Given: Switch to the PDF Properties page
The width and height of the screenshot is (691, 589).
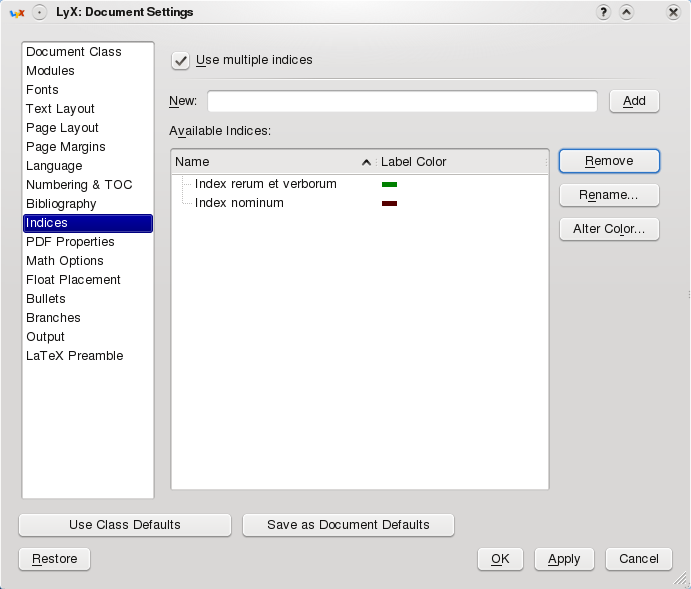Looking at the screenshot, I should [70, 242].
